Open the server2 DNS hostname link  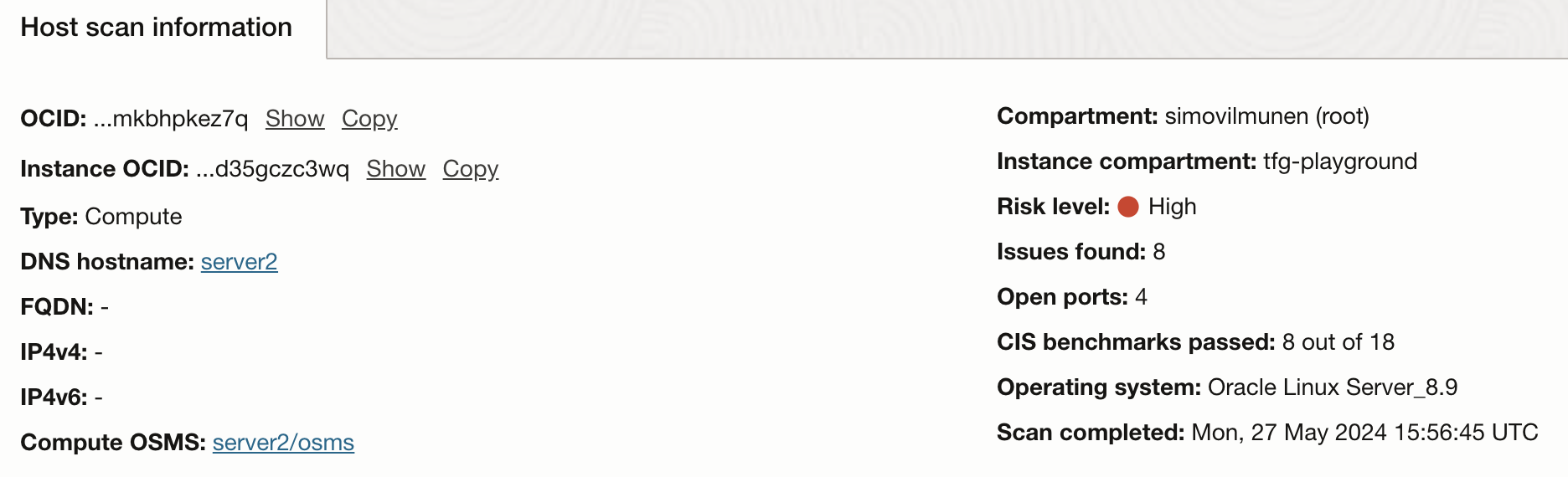[240, 262]
